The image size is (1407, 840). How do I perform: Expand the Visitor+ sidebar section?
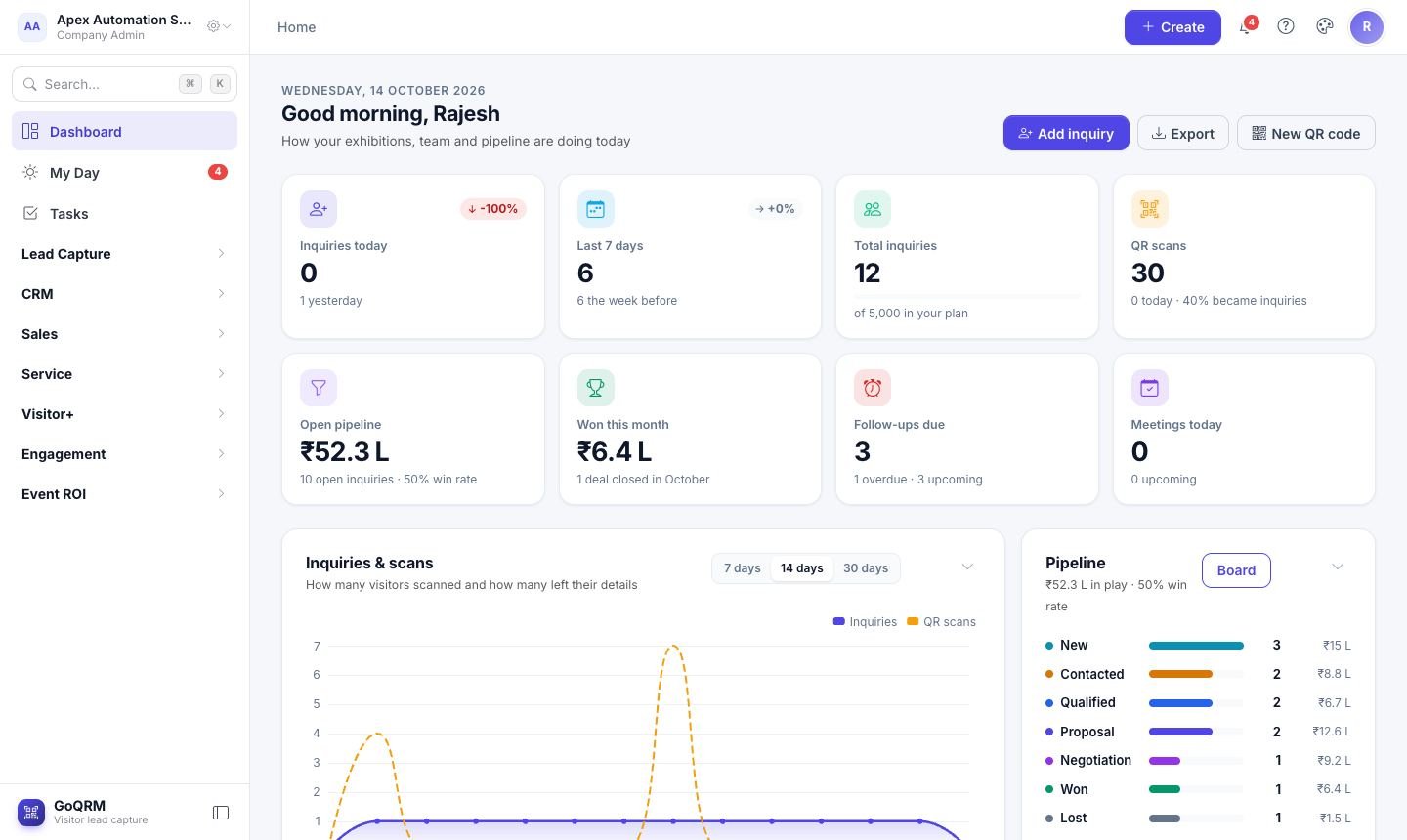coord(124,414)
